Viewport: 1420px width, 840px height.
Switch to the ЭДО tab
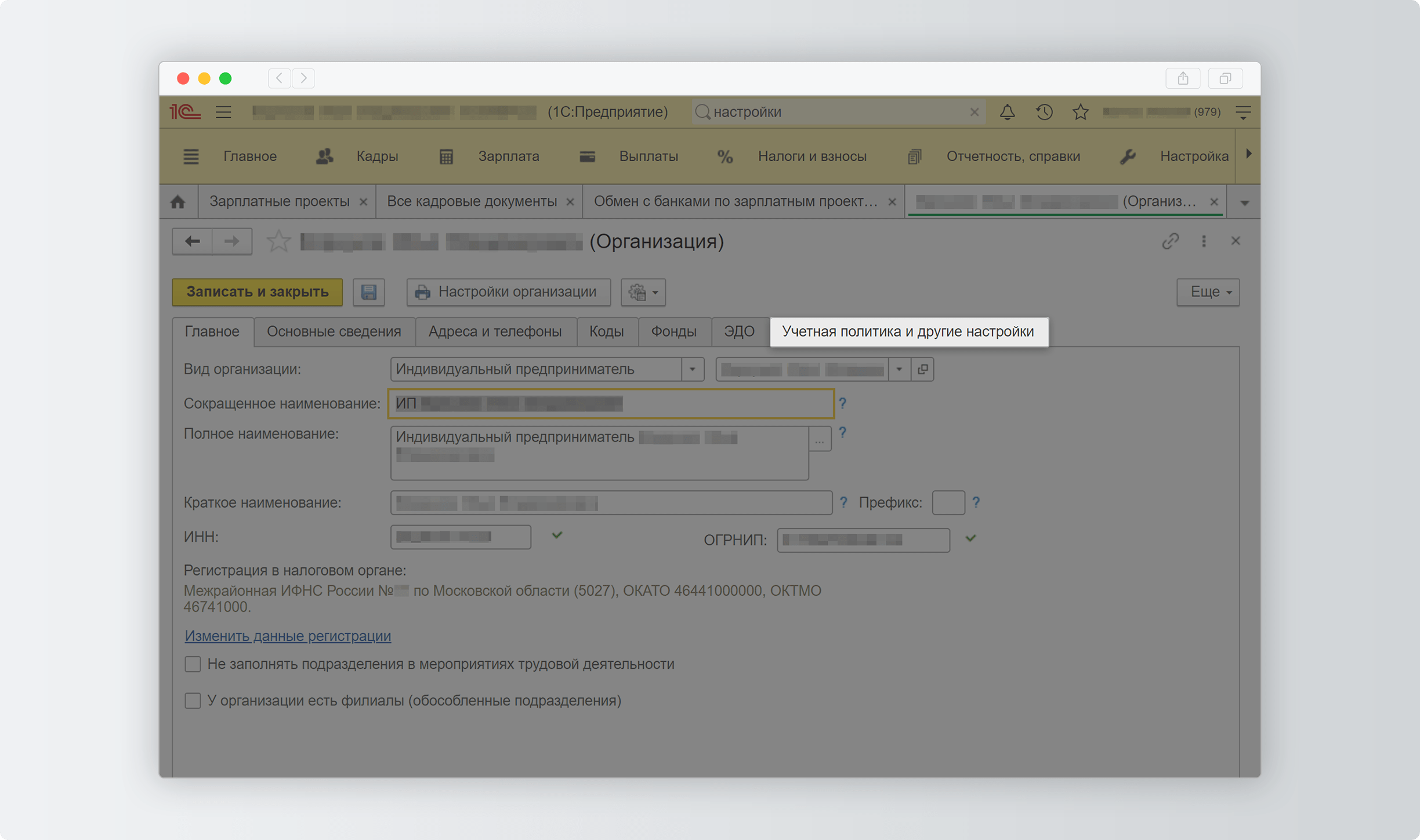pyautogui.click(x=740, y=331)
